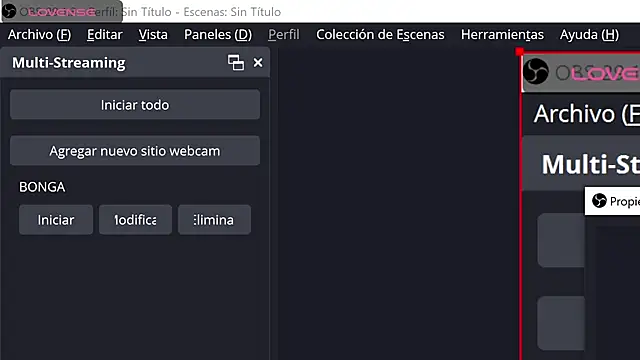Open the Editar menu
Screen dimensions: 640x360
click(x=104, y=35)
